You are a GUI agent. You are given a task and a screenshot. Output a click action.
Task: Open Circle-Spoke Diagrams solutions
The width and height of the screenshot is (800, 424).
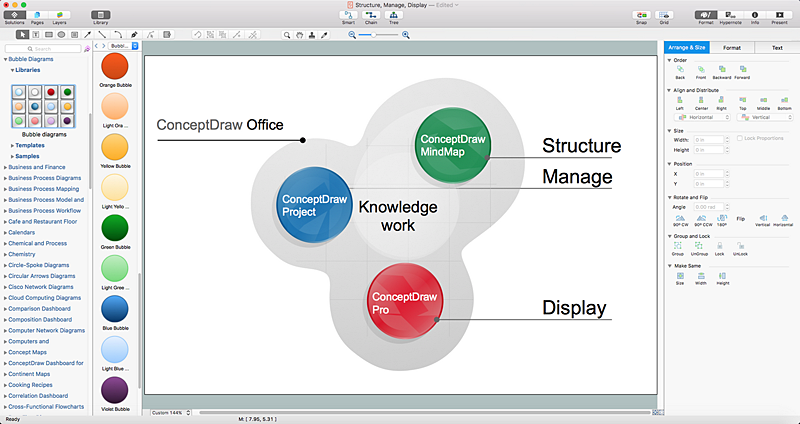(x=39, y=265)
